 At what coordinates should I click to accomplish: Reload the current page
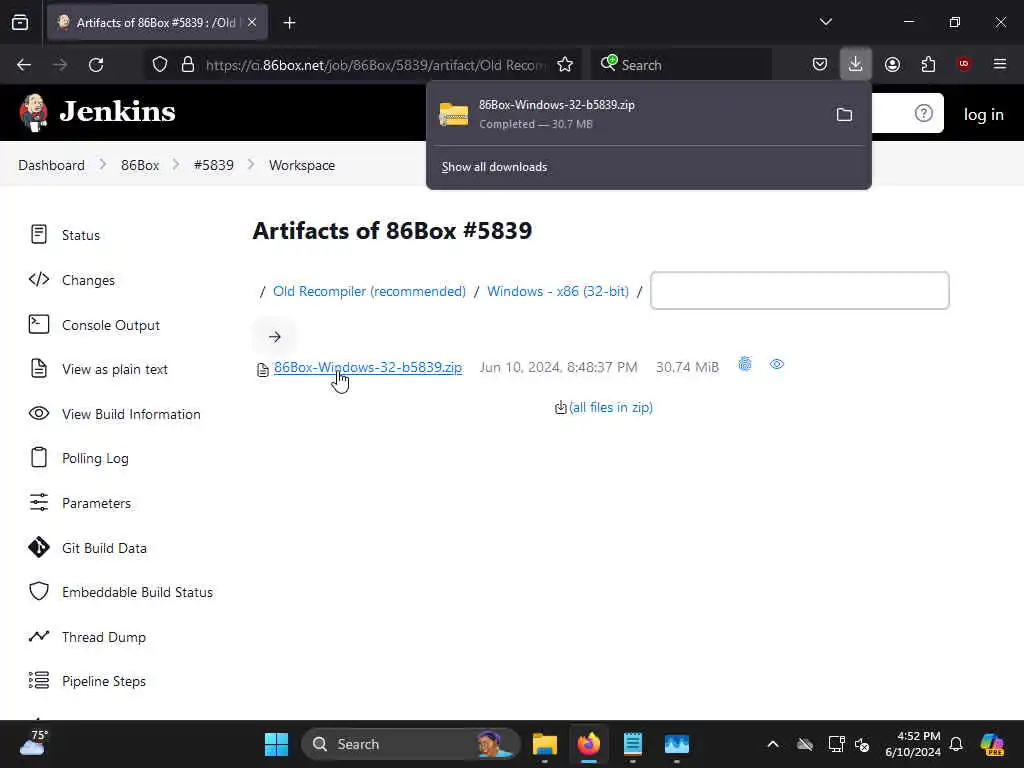(96, 65)
